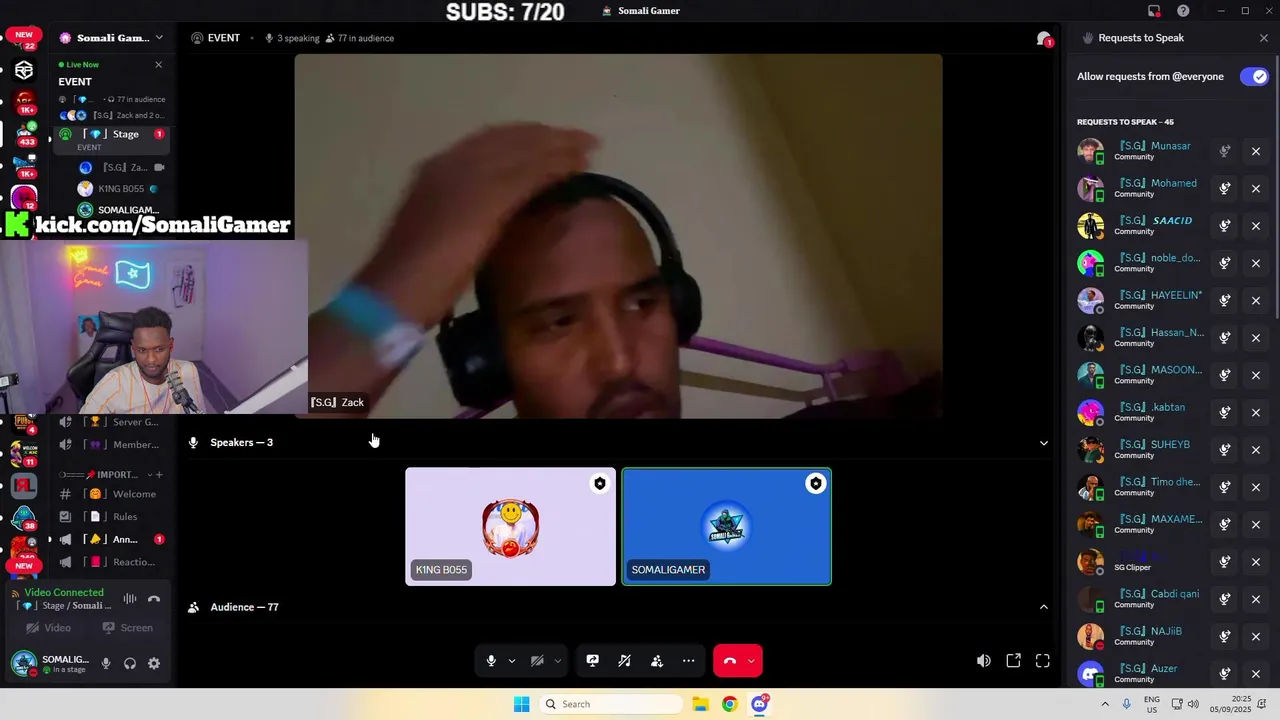
Task: Mute microphone in stage controls
Action: [x=491, y=661]
